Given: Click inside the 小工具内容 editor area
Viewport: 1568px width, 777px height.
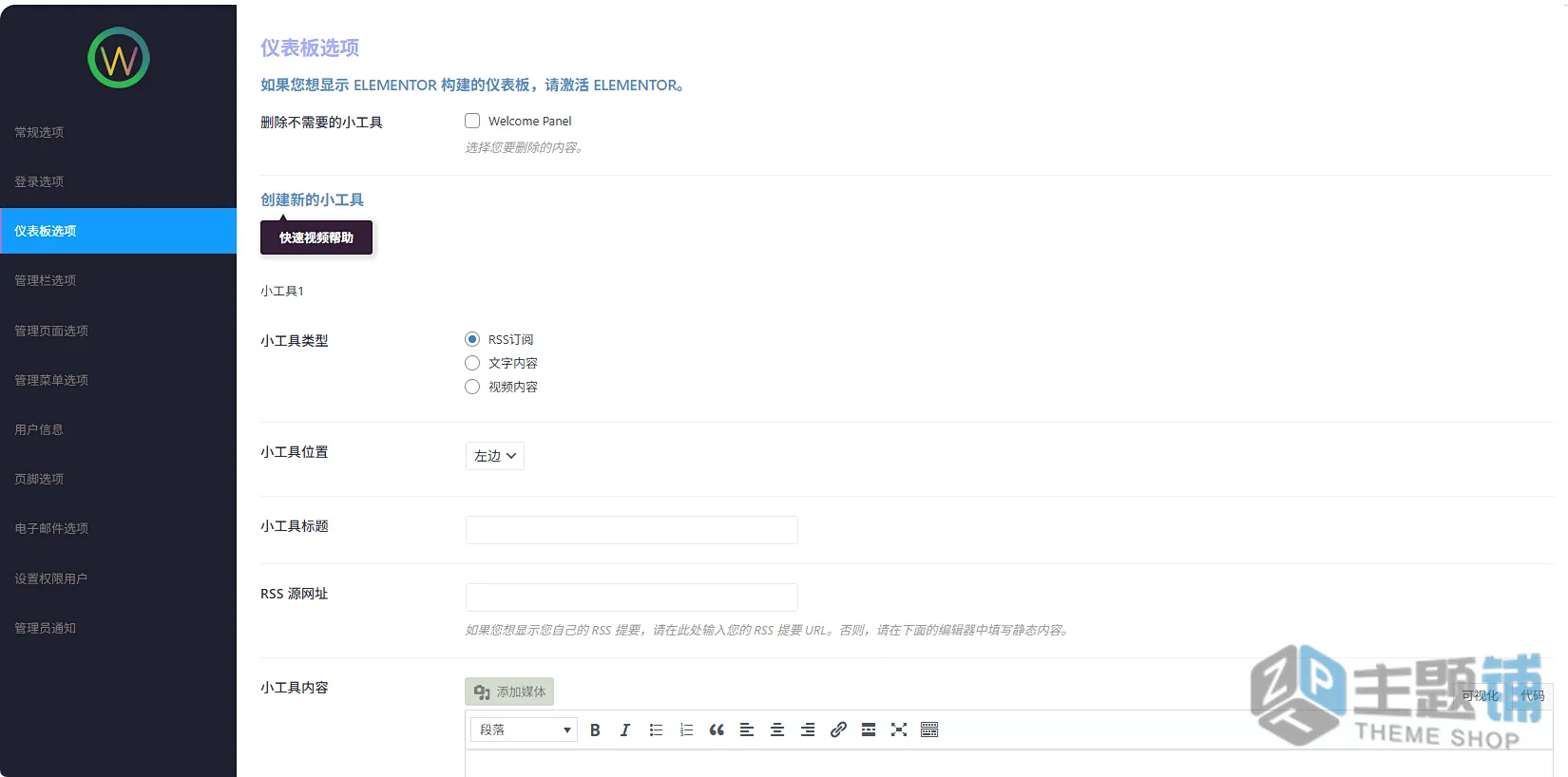Looking at the screenshot, I should 1009,764.
